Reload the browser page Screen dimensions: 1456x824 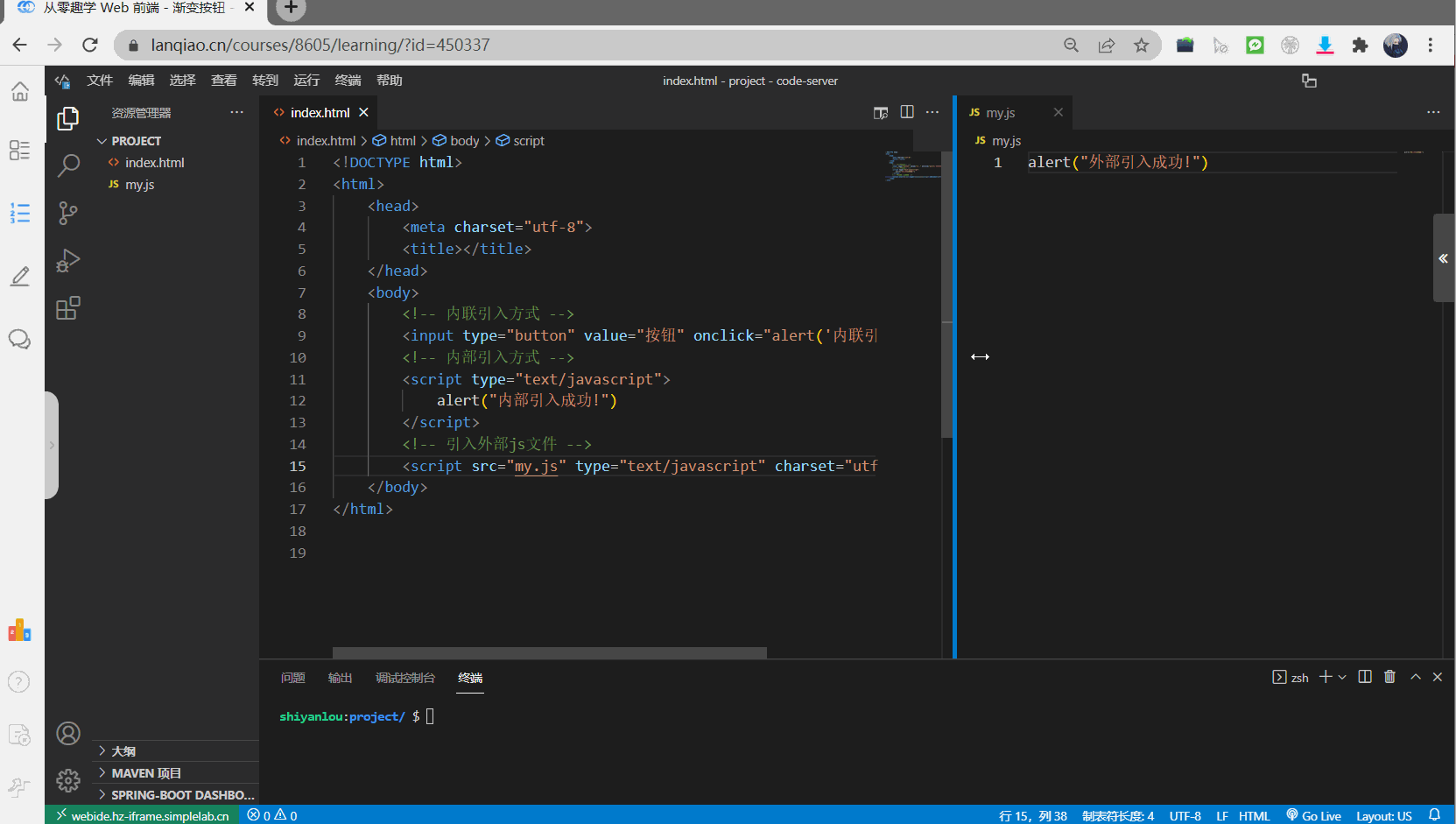[x=89, y=45]
